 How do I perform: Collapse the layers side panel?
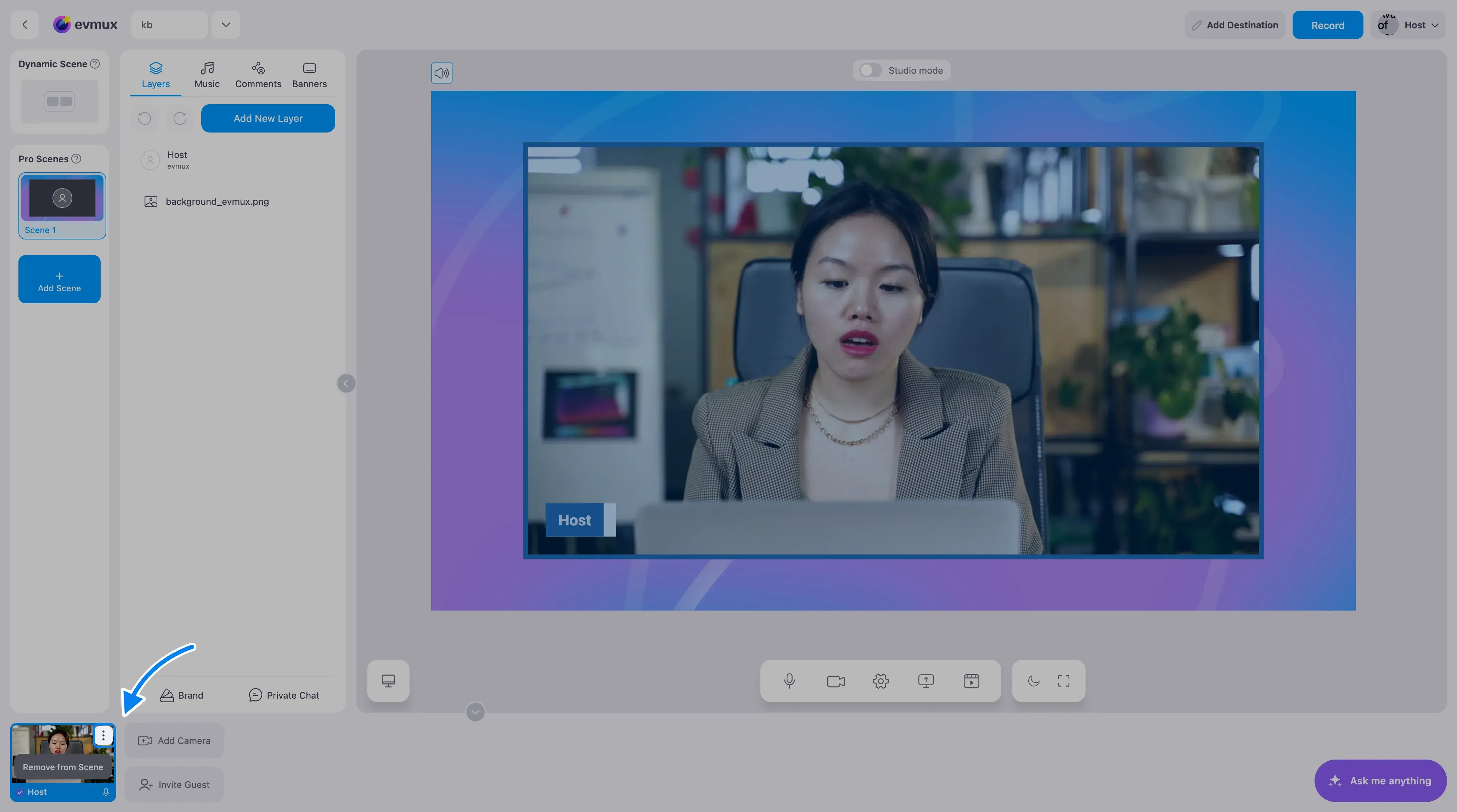pos(346,383)
